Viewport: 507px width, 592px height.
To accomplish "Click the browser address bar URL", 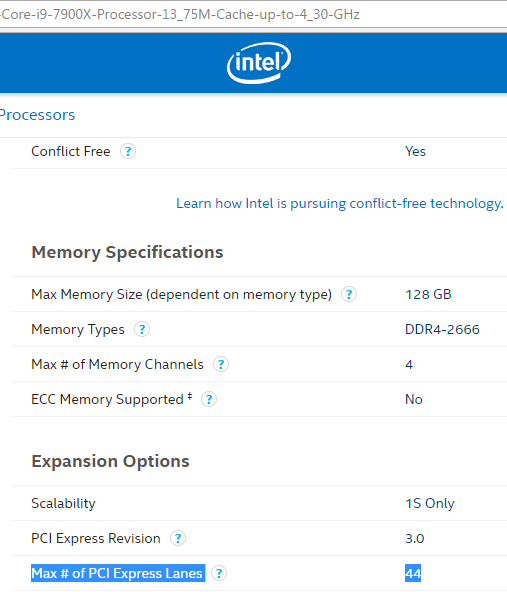I will 180,14.
